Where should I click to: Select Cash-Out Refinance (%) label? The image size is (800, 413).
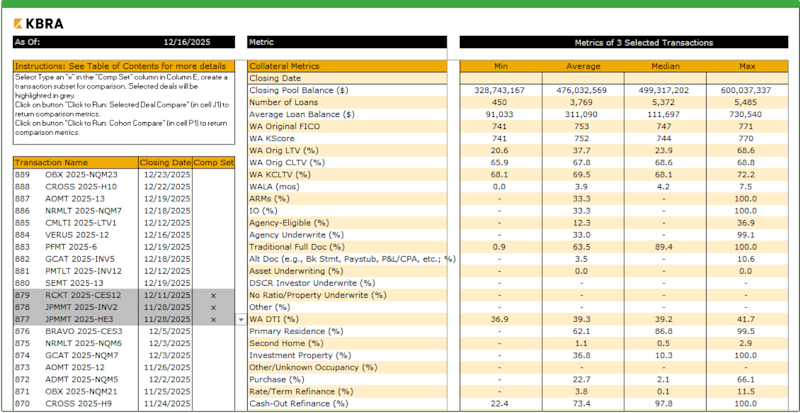[x=298, y=404]
